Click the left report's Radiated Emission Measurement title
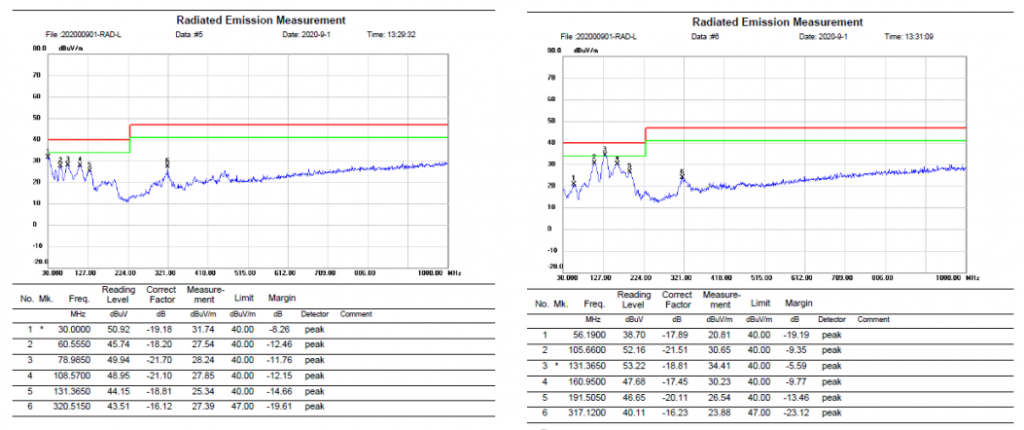Viewport: 1024px width, 430px height. (x=262, y=20)
